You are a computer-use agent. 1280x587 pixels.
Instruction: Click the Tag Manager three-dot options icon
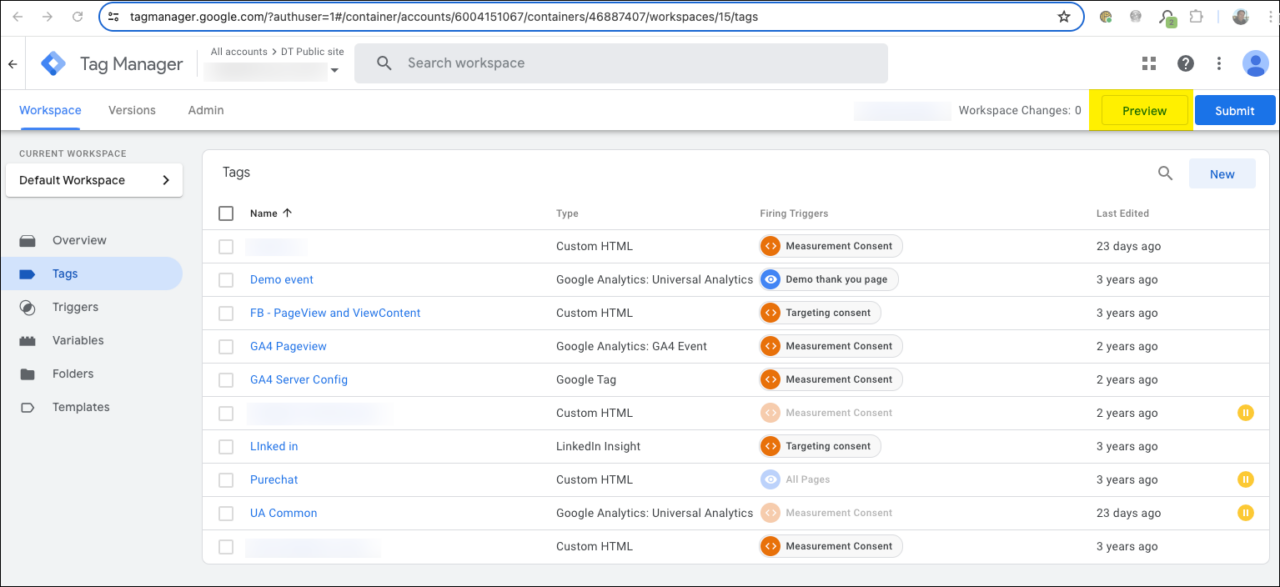(x=1219, y=63)
